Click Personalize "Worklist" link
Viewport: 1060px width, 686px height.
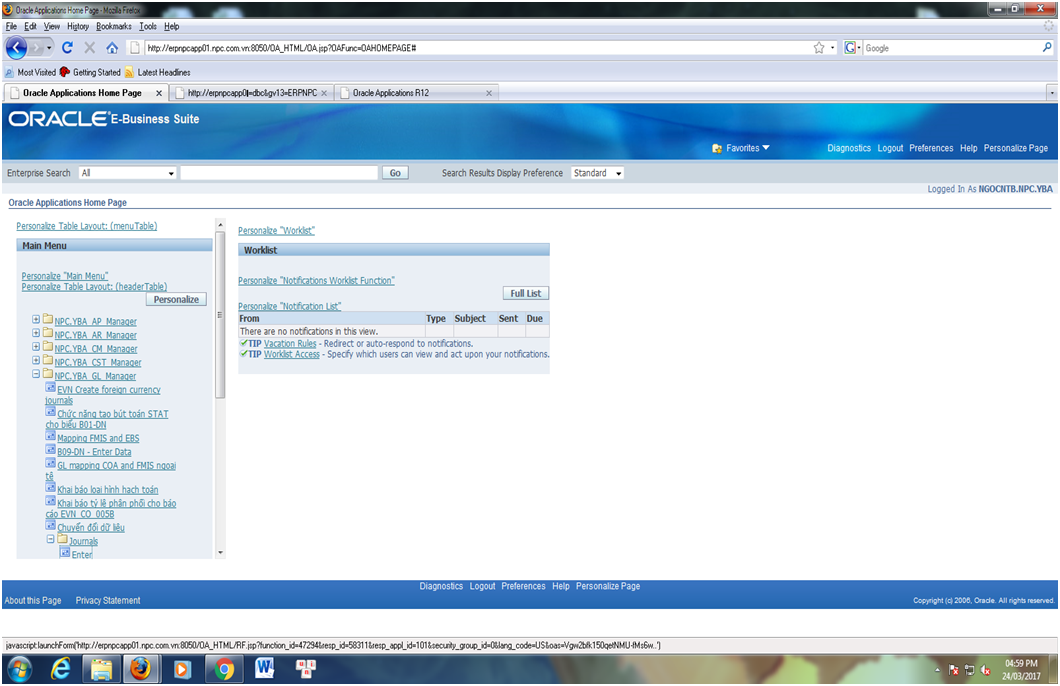pos(276,230)
